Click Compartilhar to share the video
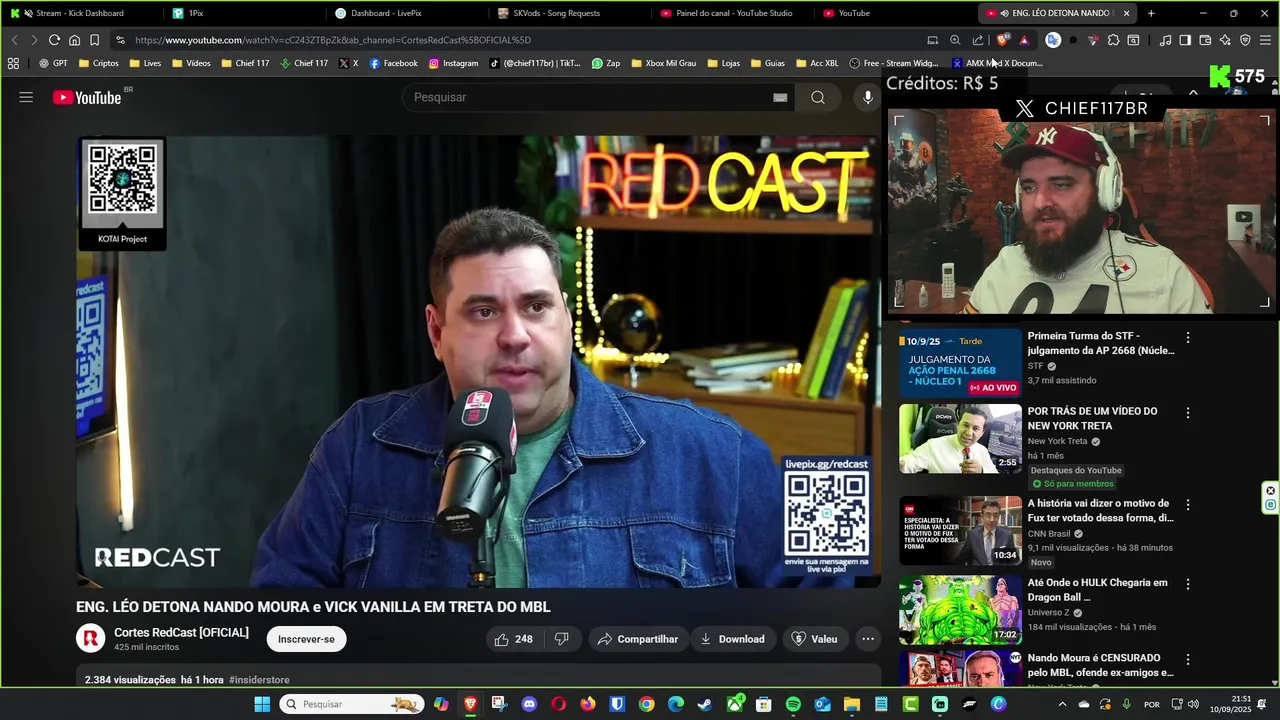 click(637, 639)
